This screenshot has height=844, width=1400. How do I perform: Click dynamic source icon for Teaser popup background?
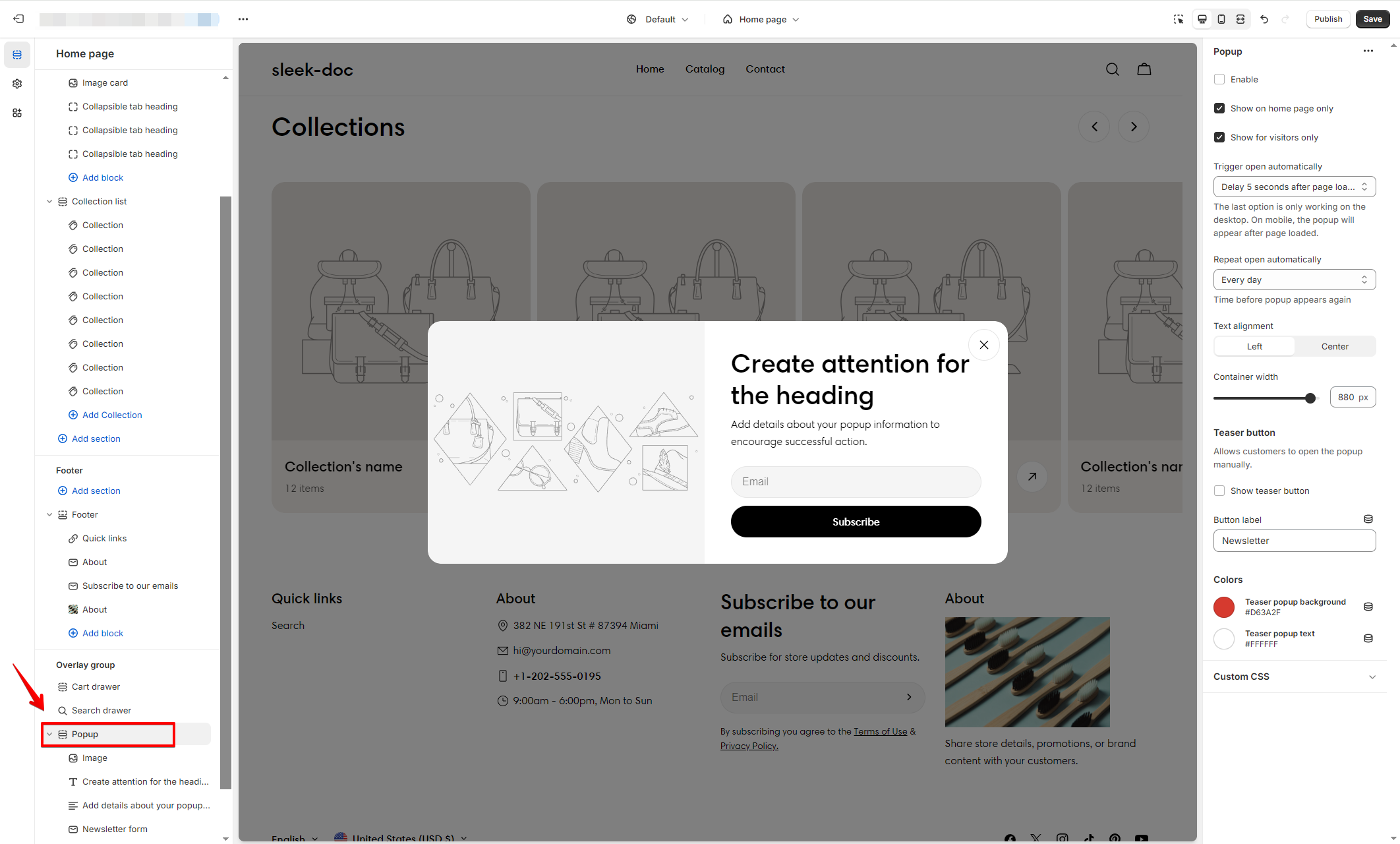coord(1368,607)
